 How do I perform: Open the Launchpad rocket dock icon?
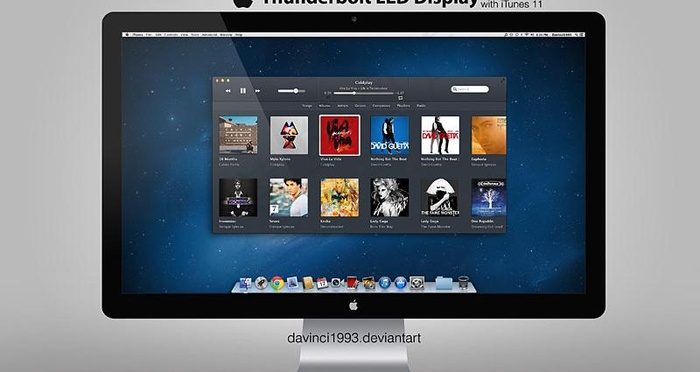click(261, 283)
